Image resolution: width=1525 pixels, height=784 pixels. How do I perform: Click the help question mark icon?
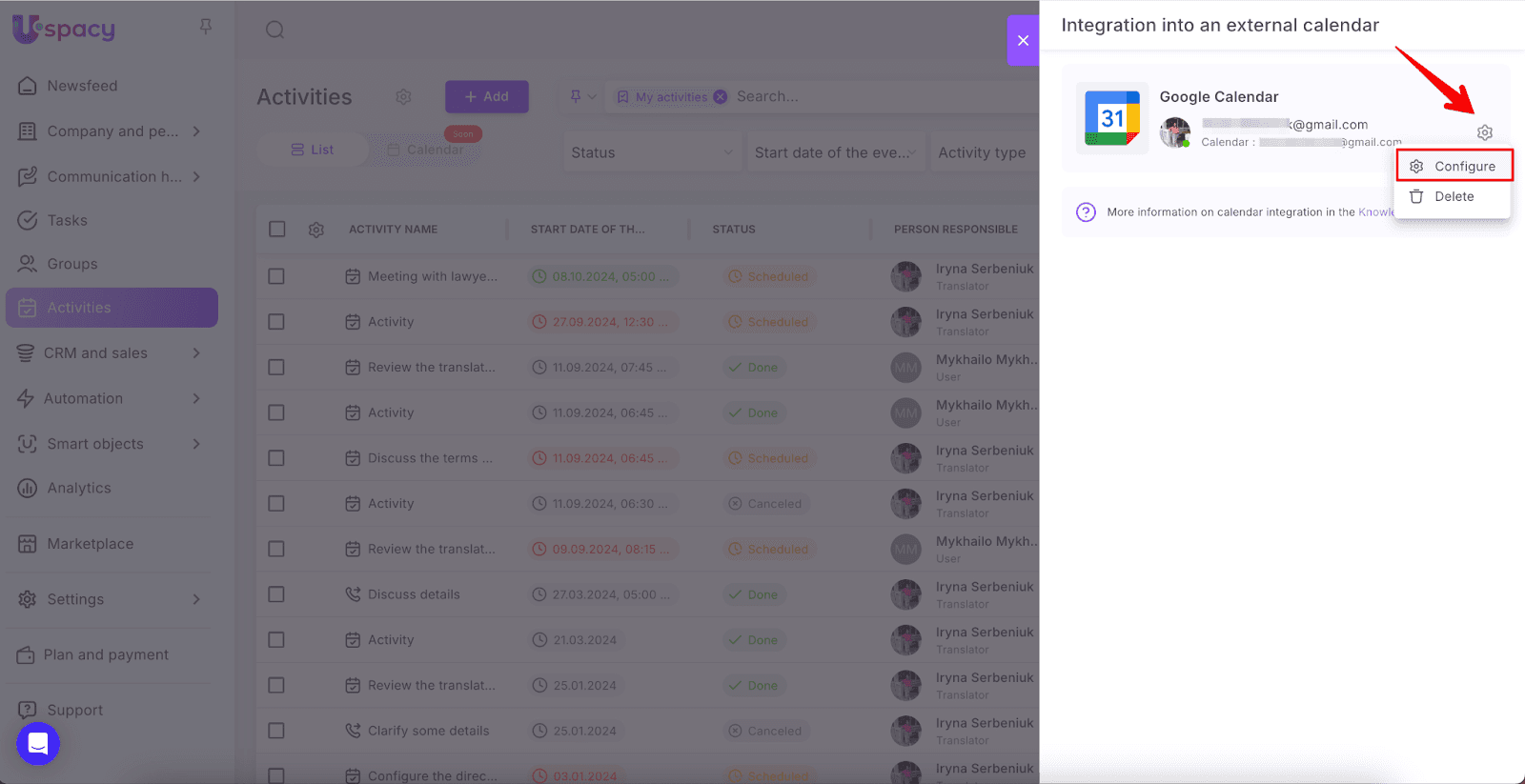[x=1086, y=212]
